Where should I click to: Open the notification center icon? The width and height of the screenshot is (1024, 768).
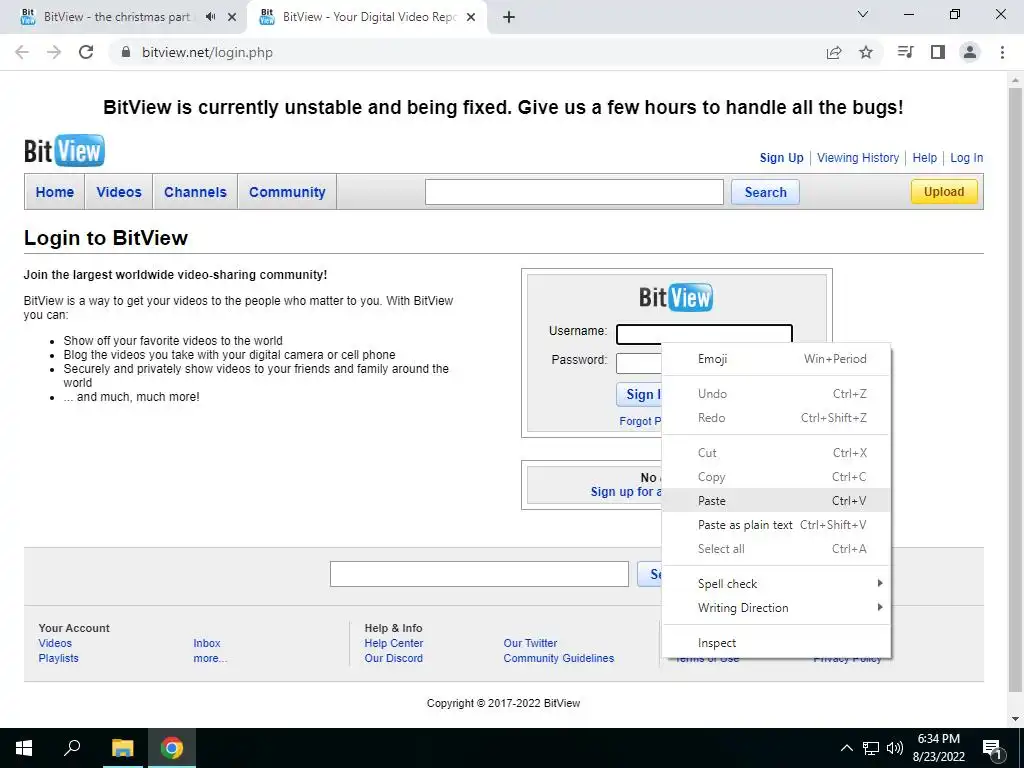[x=992, y=750]
